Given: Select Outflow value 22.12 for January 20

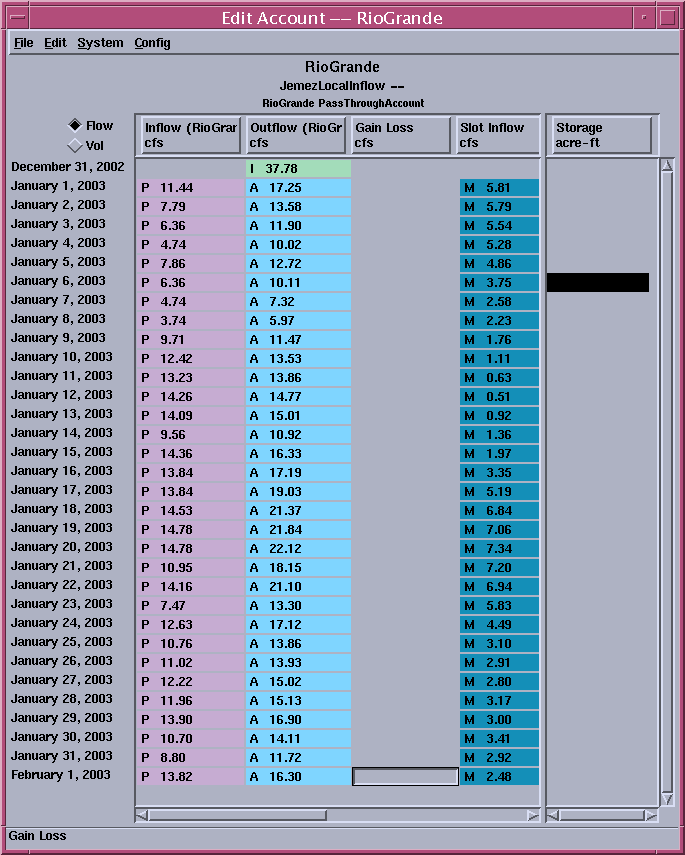Looking at the screenshot, I should pos(298,549).
